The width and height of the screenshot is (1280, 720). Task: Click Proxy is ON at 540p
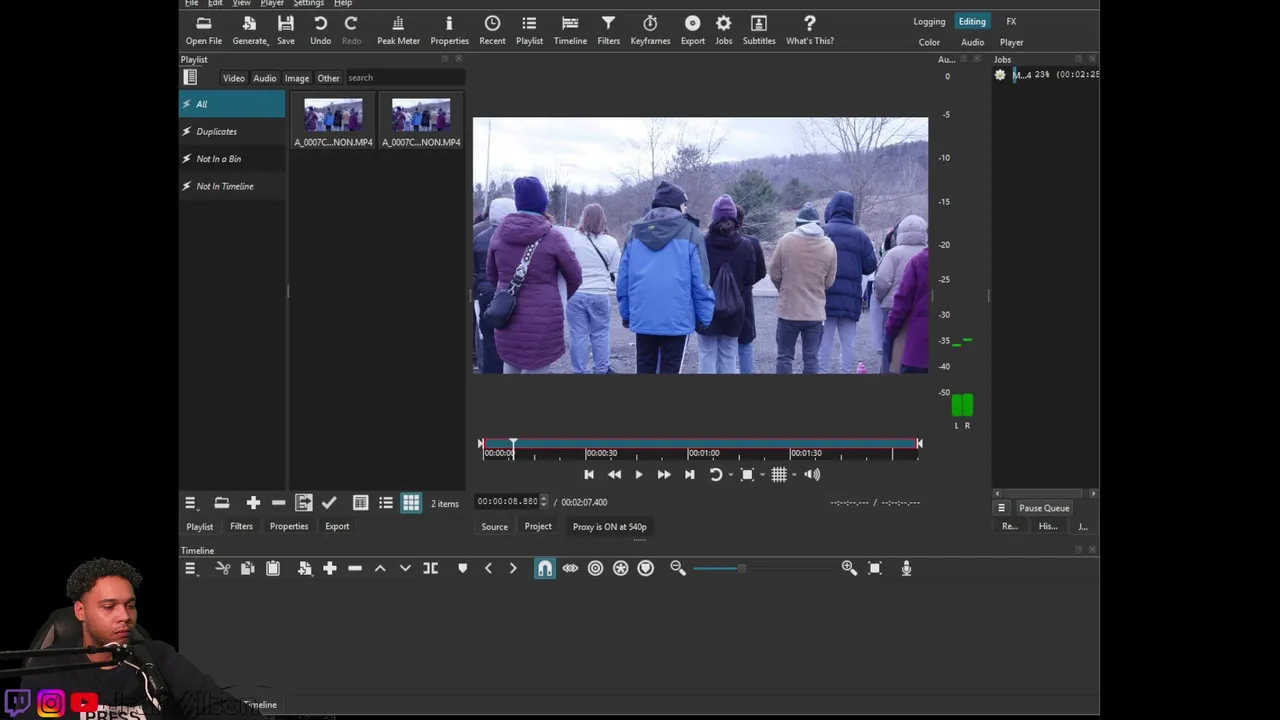[x=609, y=526]
